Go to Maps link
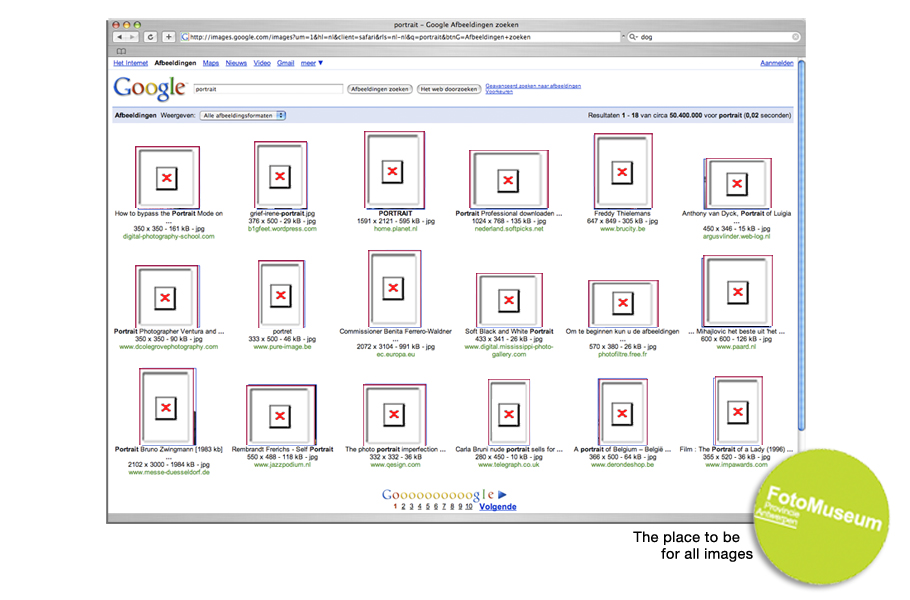This screenshot has width=910, height=600. pyautogui.click(x=211, y=63)
